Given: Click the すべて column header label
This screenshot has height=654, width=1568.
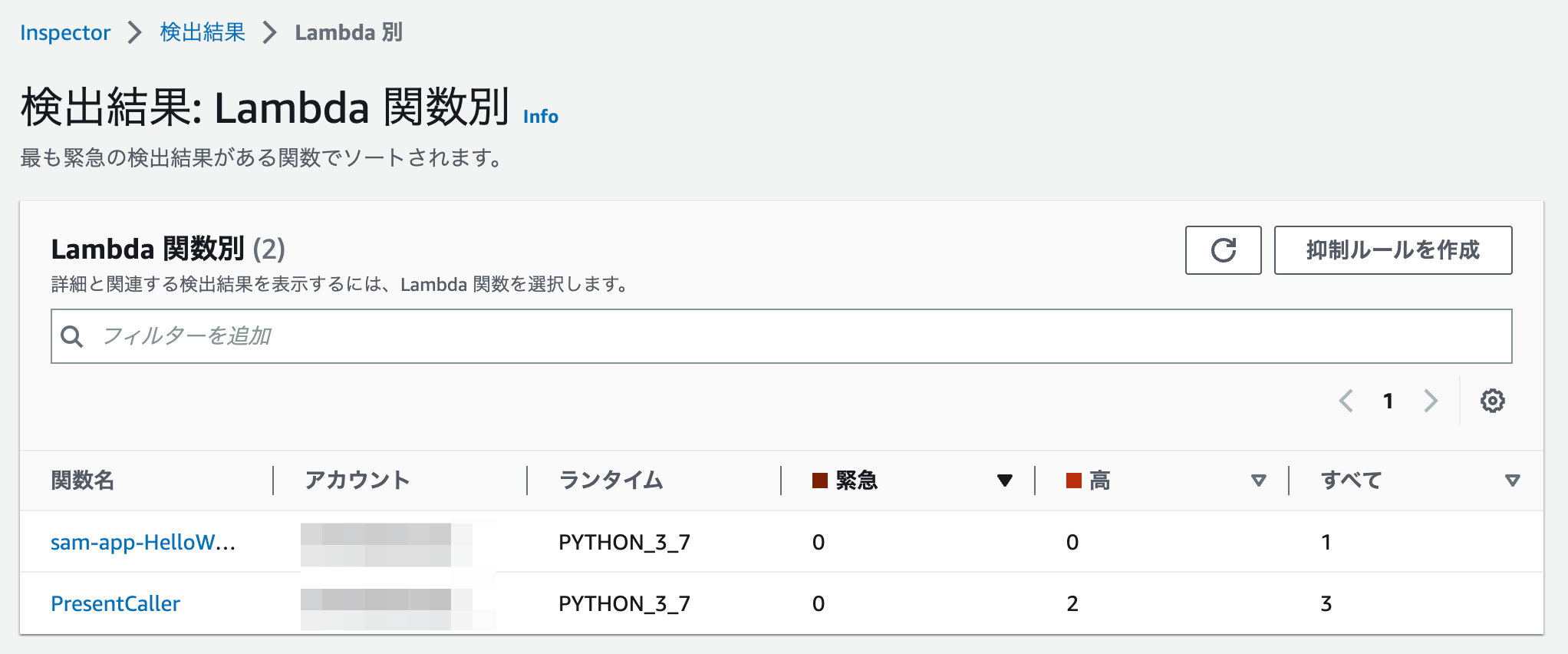Looking at the screenshot, I should [x=1351, y=481].
